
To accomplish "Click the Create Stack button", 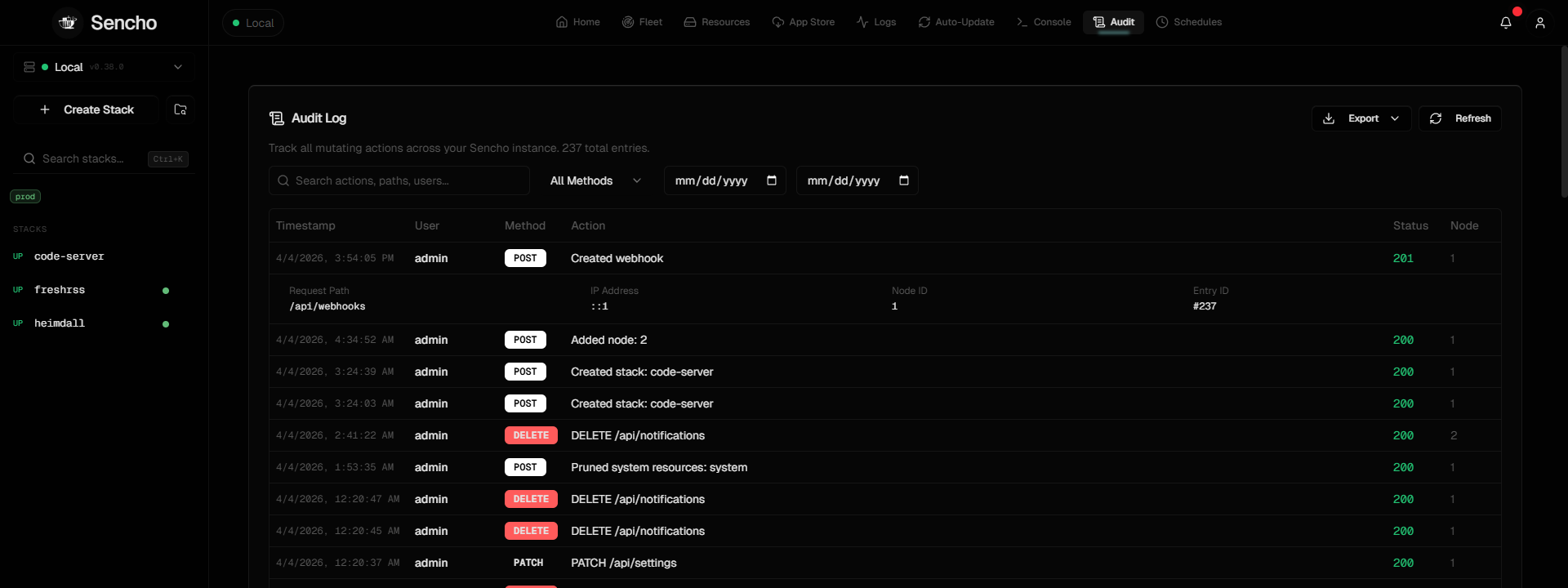I will coord(87,109).
